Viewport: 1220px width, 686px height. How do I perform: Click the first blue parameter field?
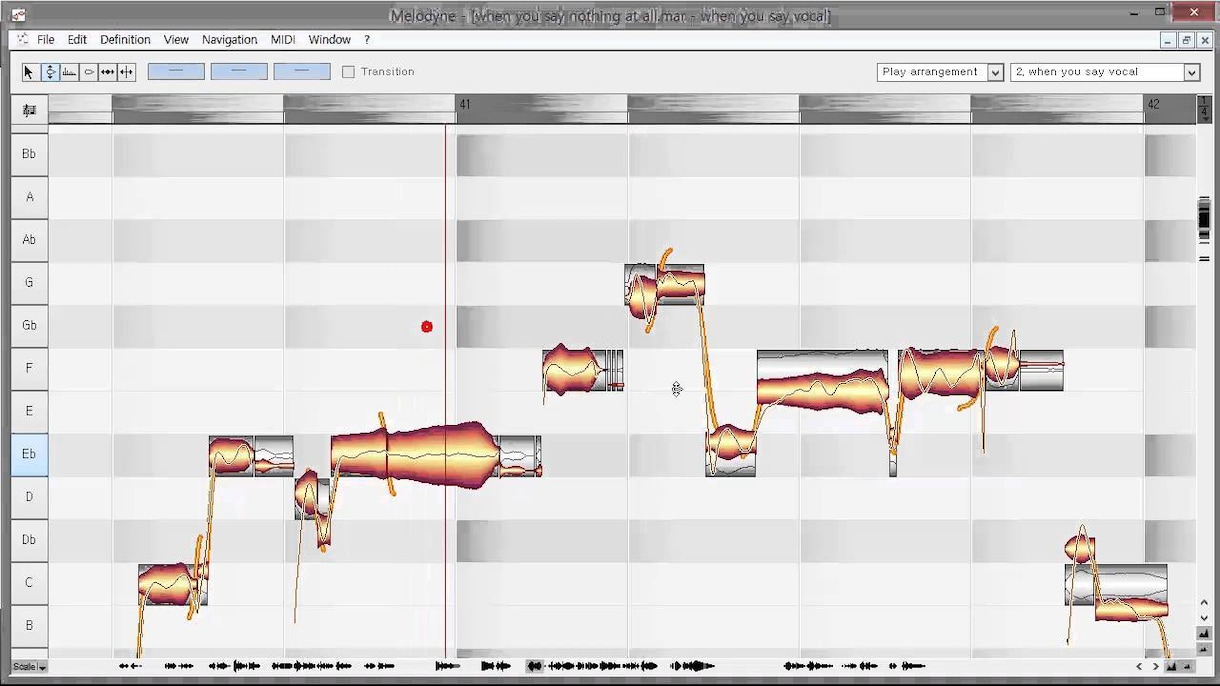coord(176,72)
